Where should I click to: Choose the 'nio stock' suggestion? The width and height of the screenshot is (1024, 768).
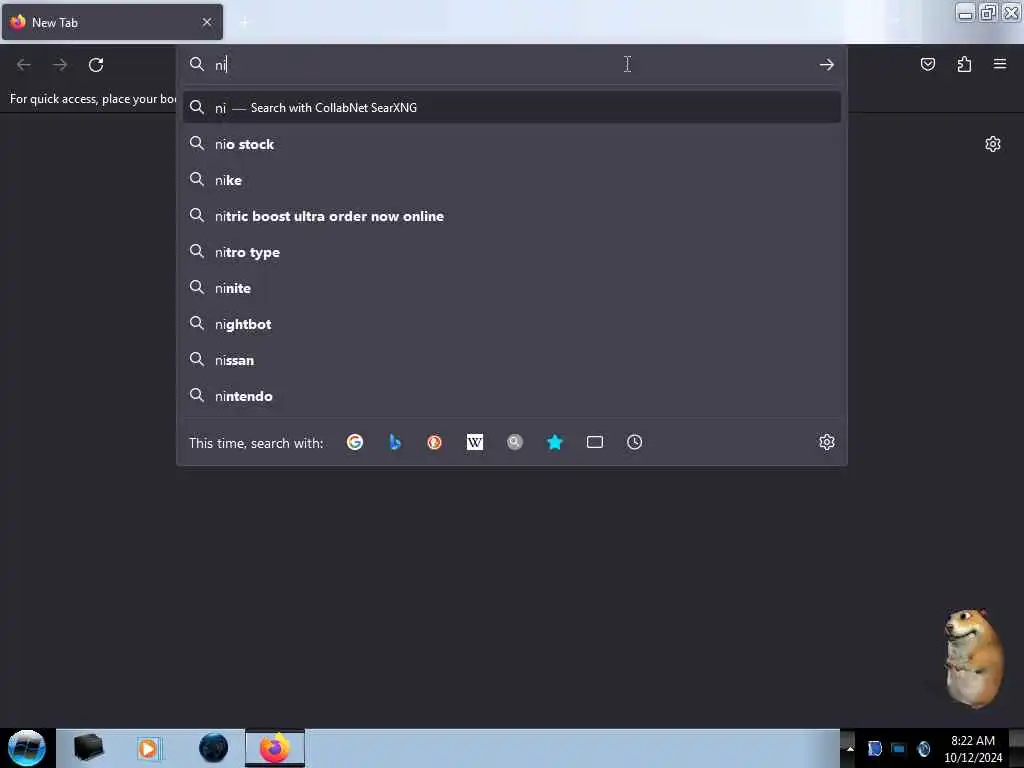pyautogui.click(x=512, y=144)
